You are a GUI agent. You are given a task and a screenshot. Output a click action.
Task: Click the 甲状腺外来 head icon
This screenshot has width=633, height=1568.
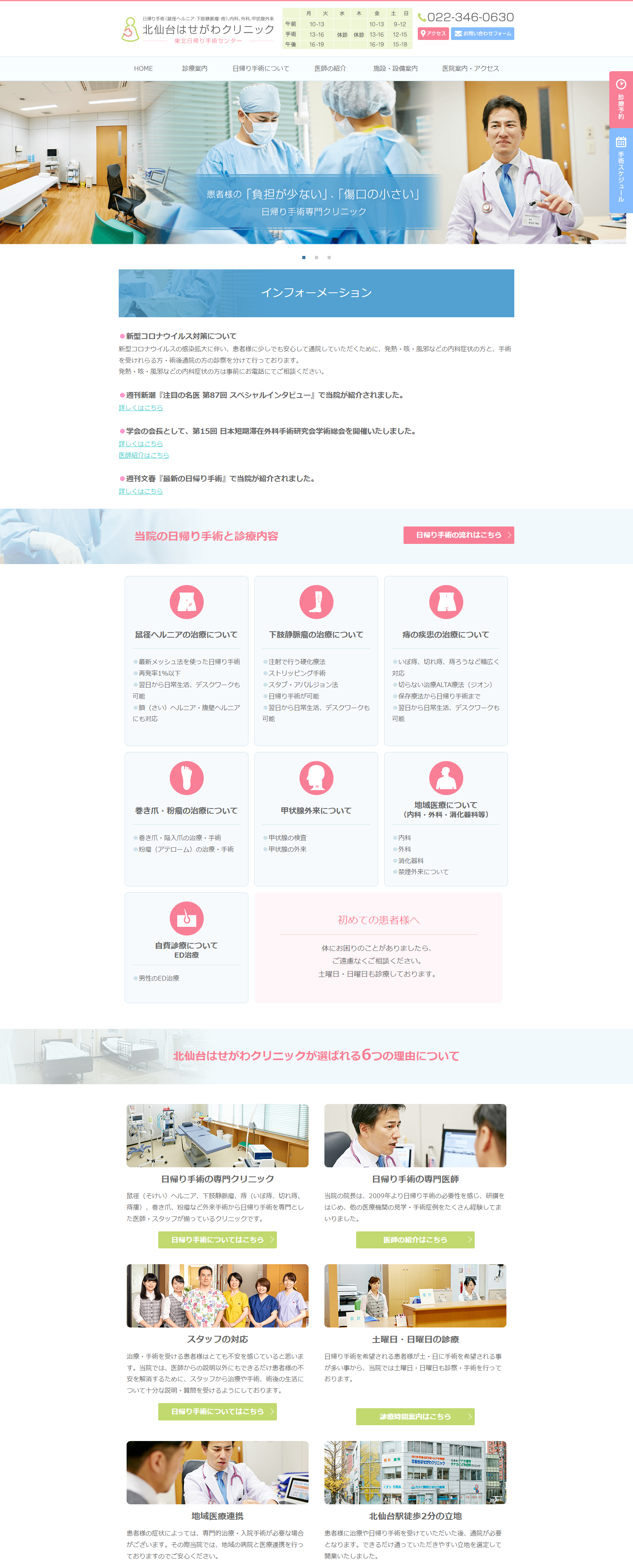[x=316, y=778]
